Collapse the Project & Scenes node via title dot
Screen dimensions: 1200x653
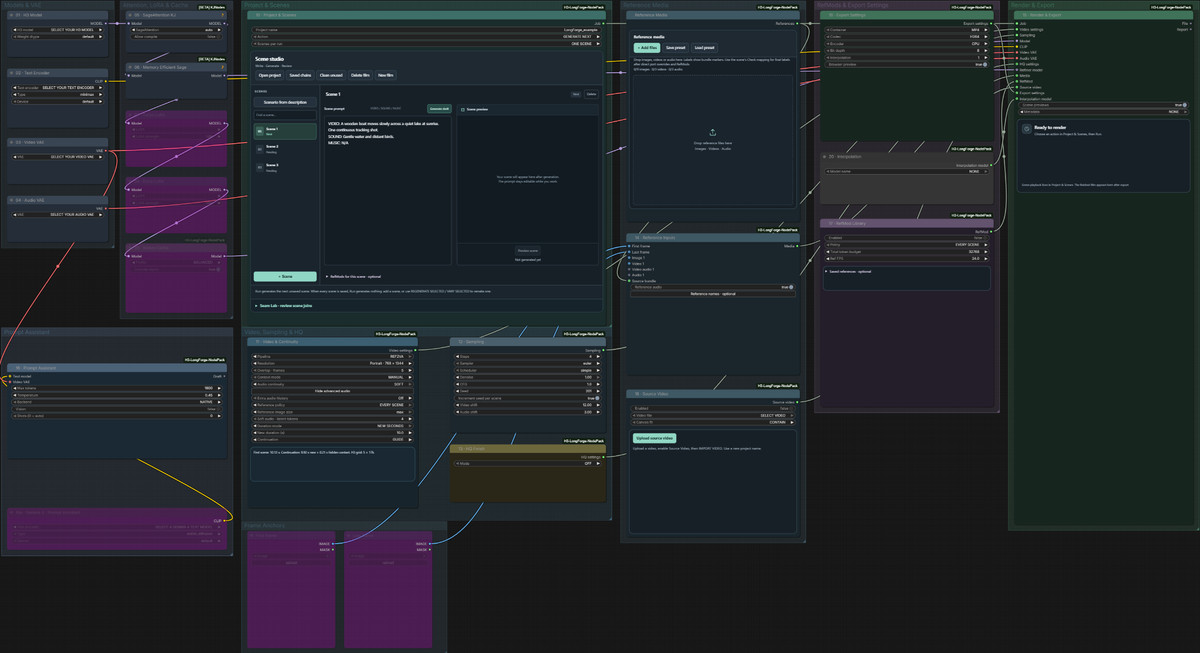tap(251, 15)
